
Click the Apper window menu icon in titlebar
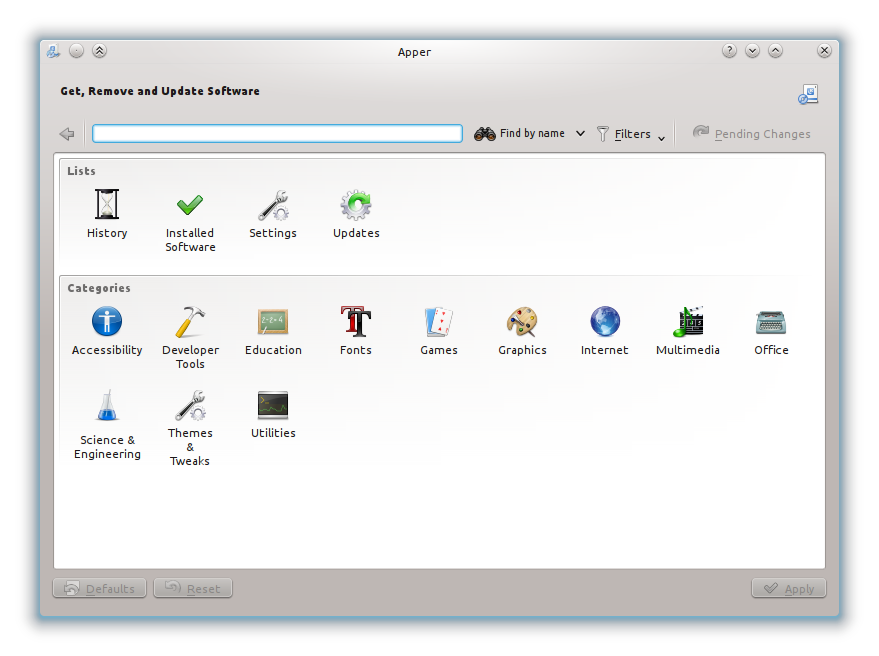coord(53,51)
